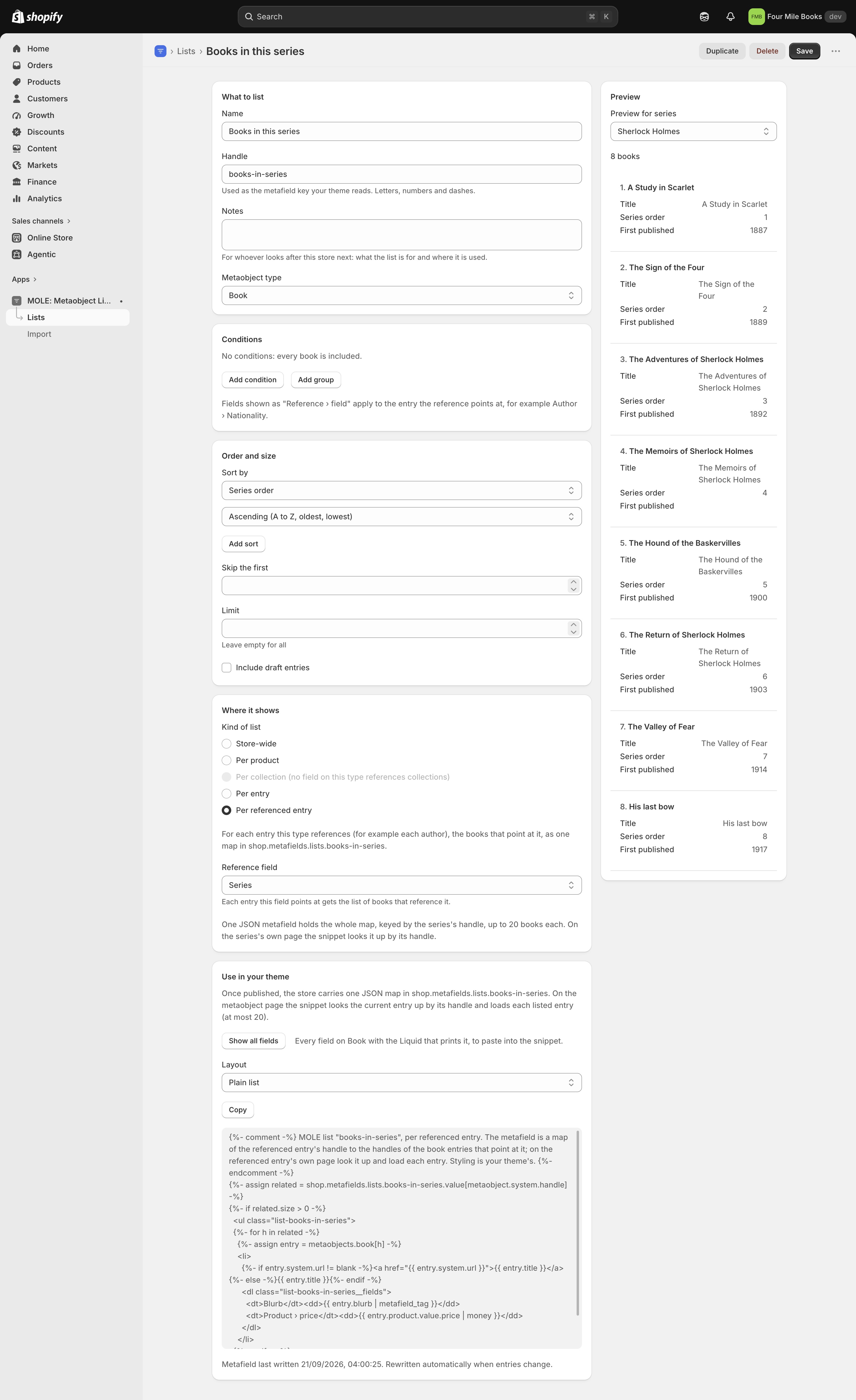Open the Analytics bar chart icon
856x1400 pixels.
click(x=16, y=198)
